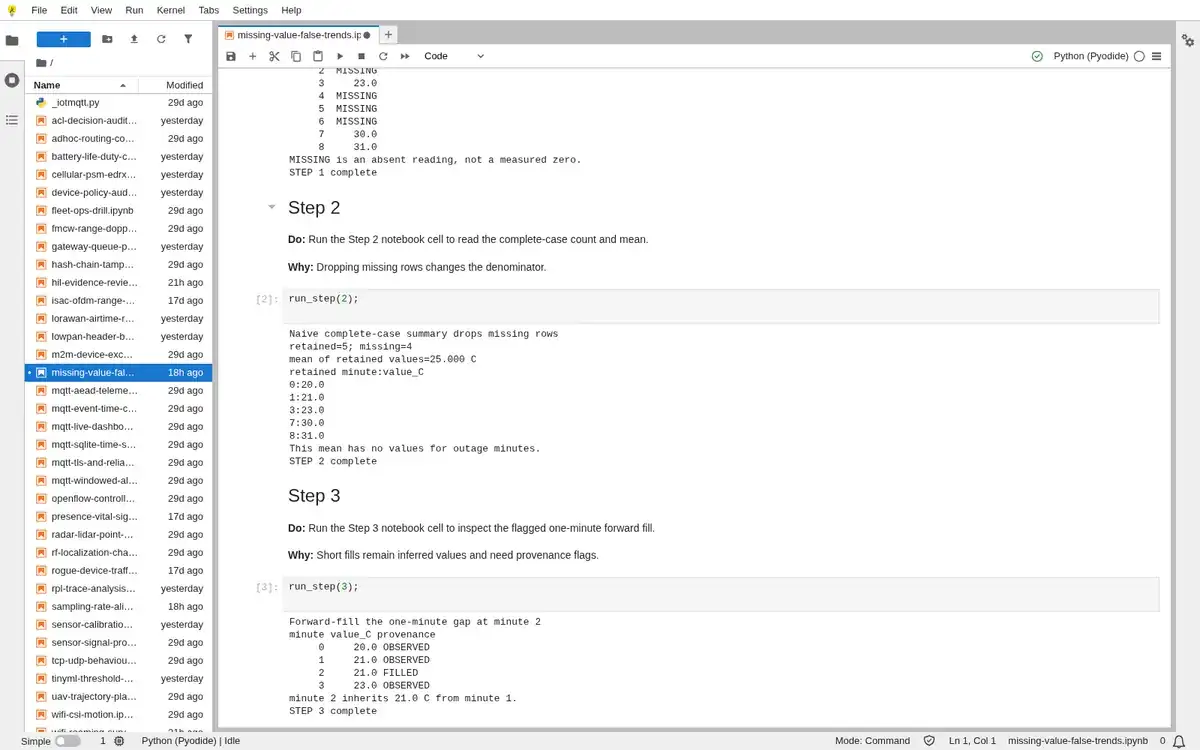1200x750 pixels.
Task: Open the Running Terminals and Kernels panel
Action: pos(12,80)
